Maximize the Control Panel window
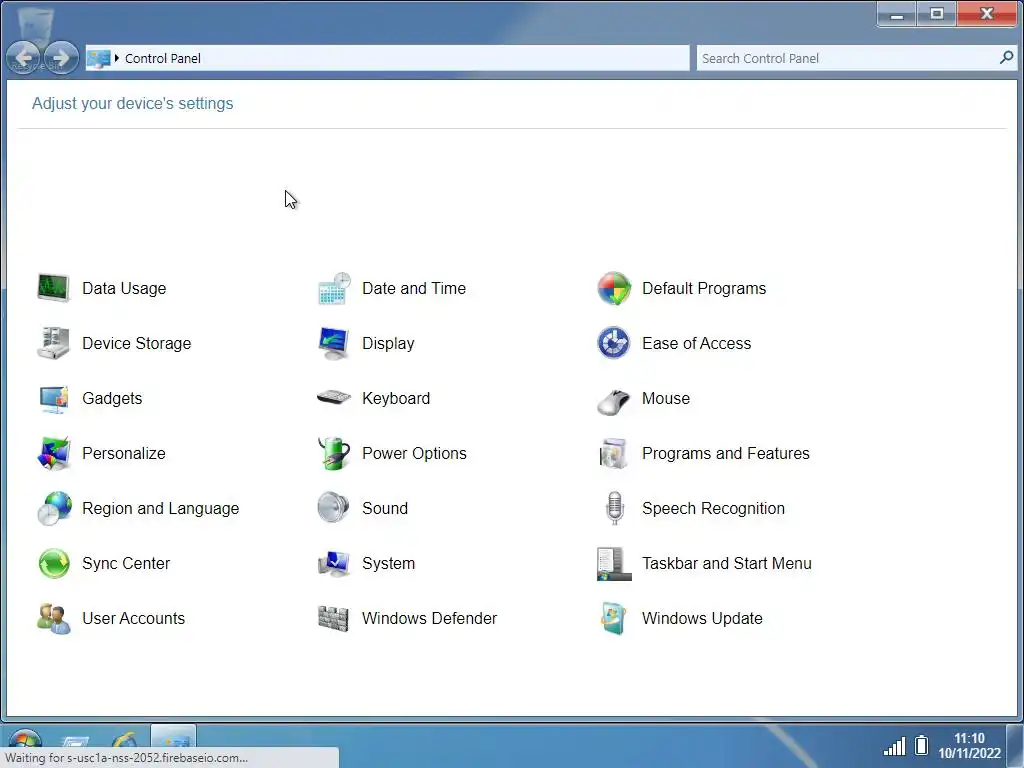 (936, 14)
